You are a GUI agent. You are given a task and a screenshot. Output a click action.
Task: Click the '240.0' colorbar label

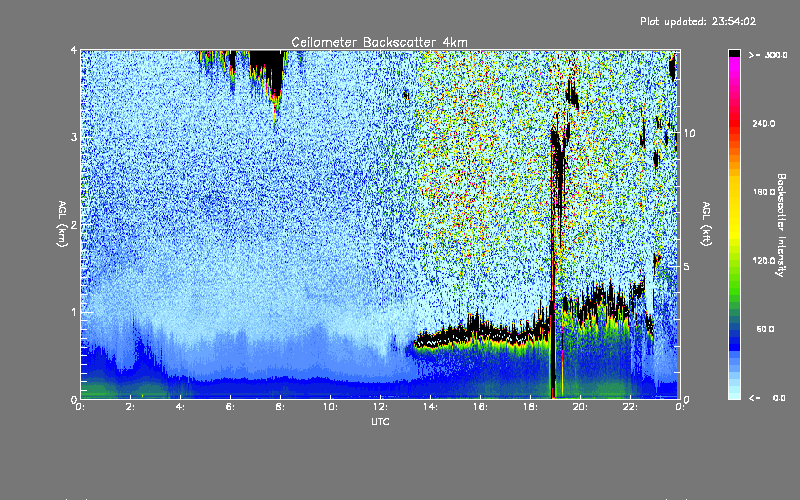(764, 124)
